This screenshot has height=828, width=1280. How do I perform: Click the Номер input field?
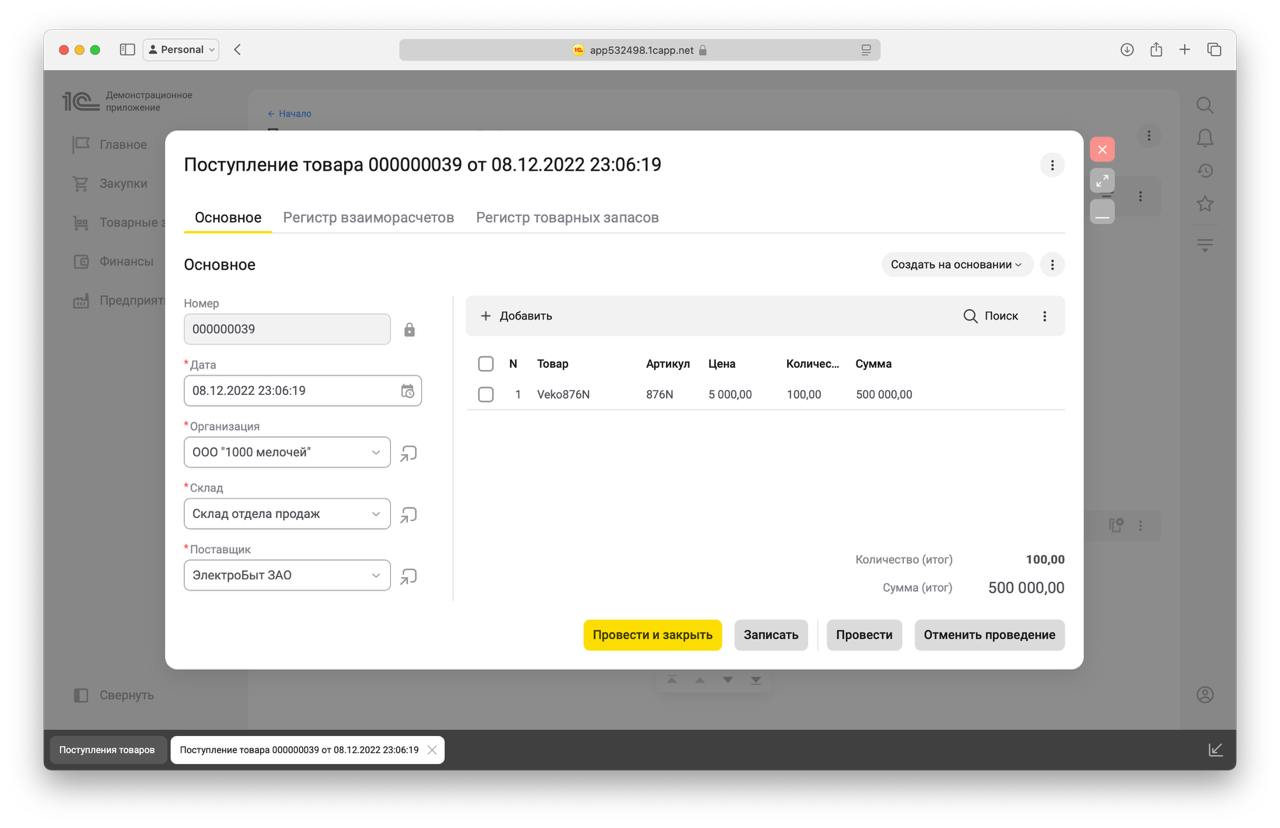coord(287,330)
